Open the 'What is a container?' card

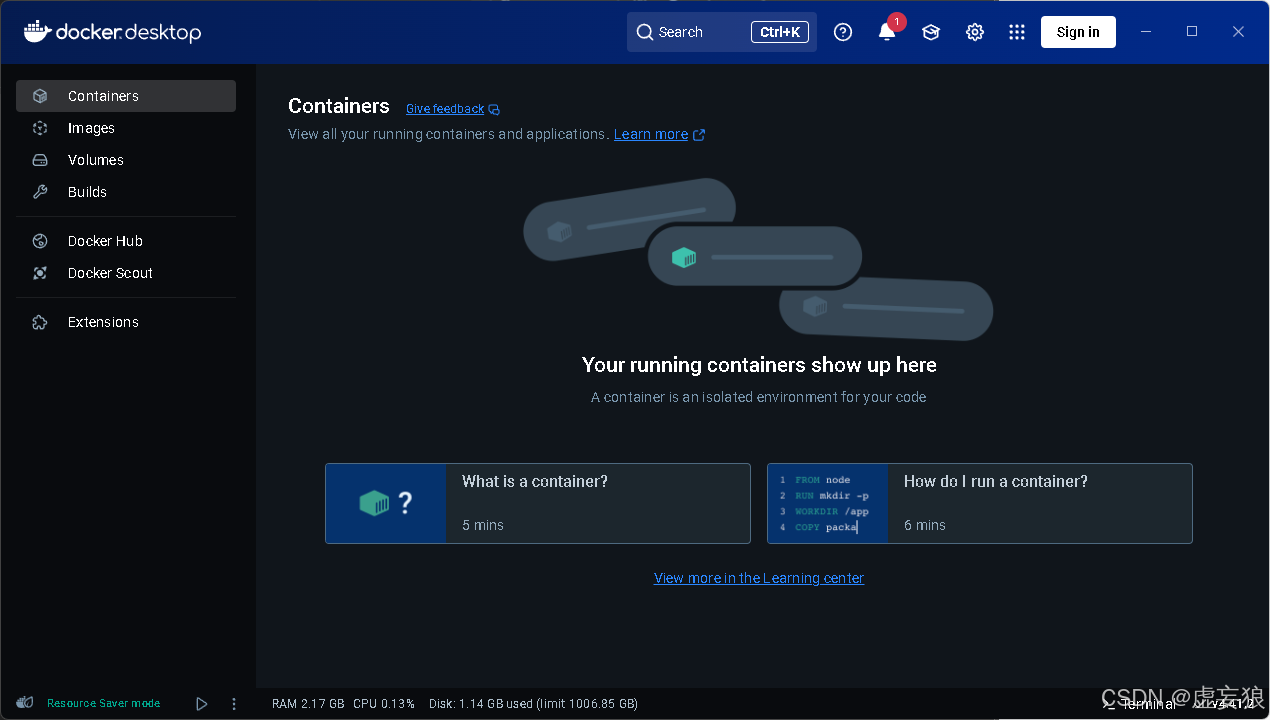point(538,503)
